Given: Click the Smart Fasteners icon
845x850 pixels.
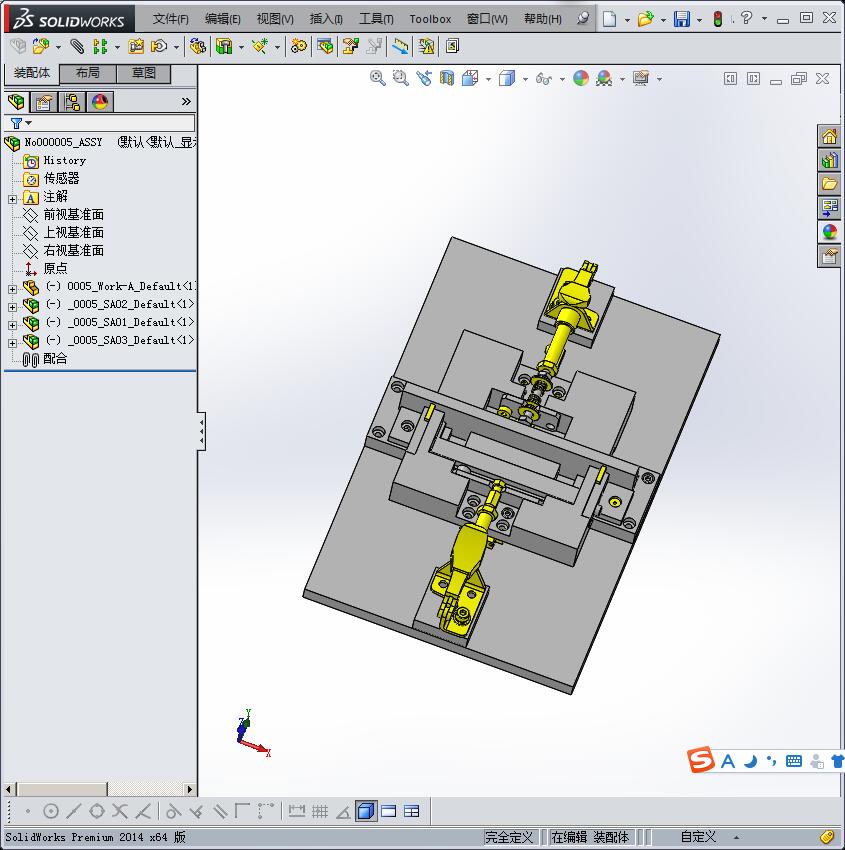Looking at the screenshot, I should point(136,47).
